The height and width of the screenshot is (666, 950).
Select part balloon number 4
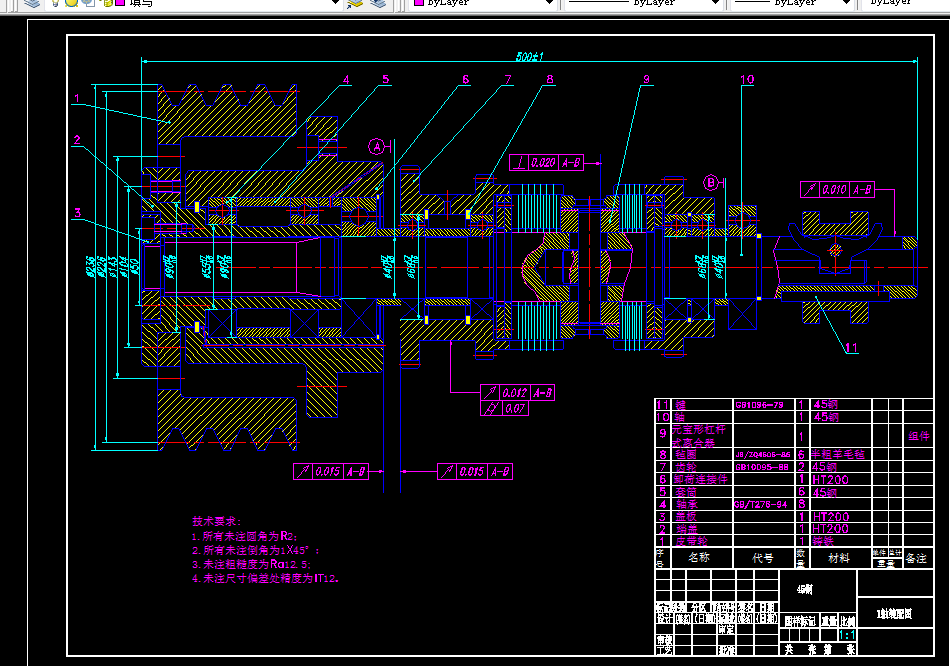tap(346, 79)
